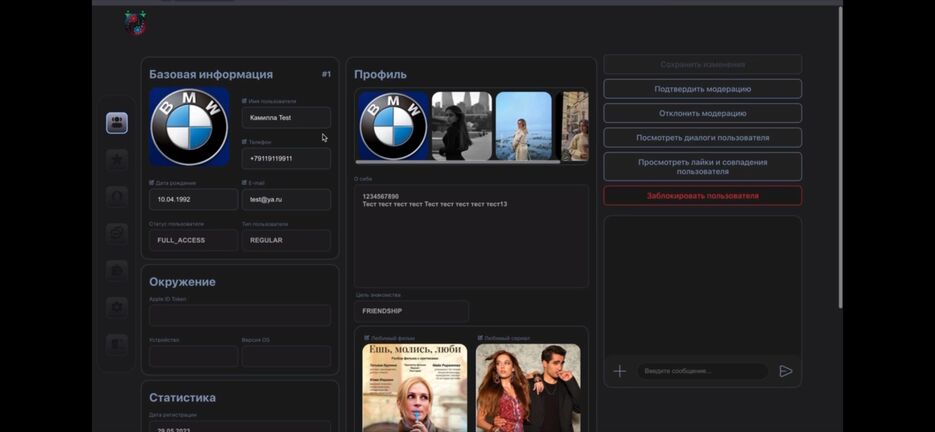The image size is (935, 432).
Task: Open the users section in the sidebar
Action: point(117,123)
